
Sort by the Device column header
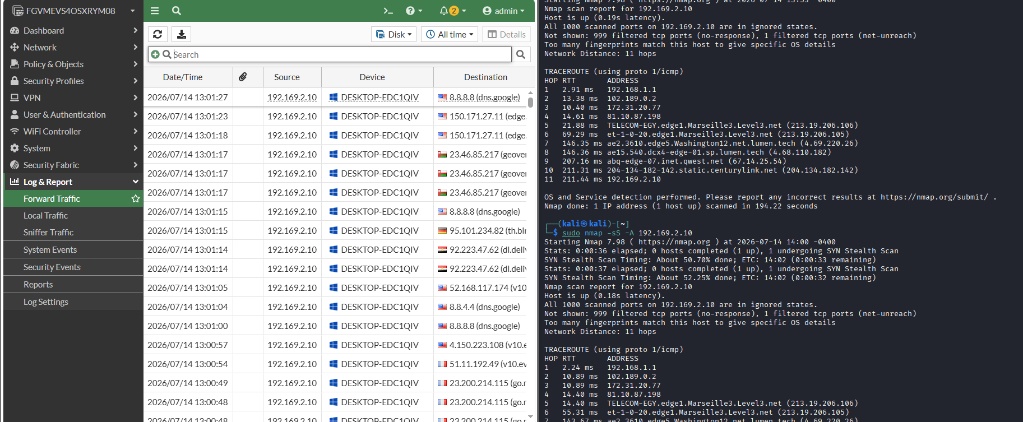[372, 77]
